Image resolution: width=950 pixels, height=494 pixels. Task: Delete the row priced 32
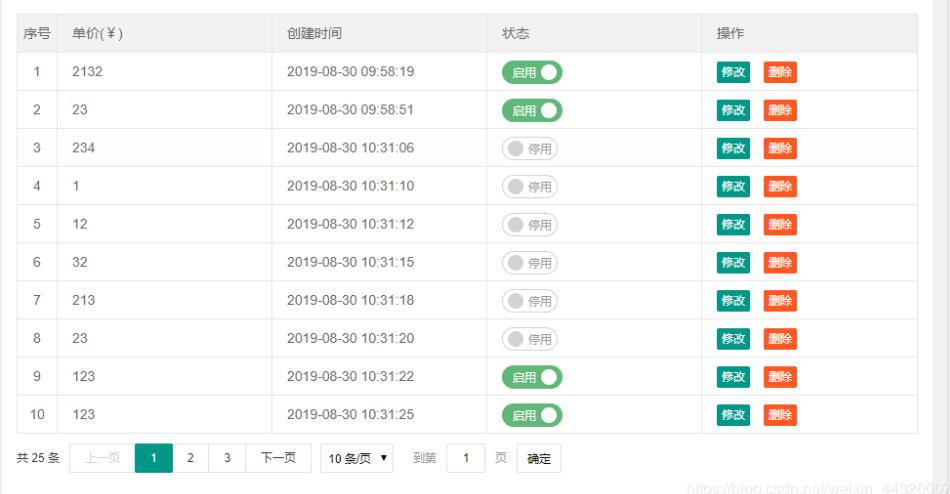tap(780, 262)
